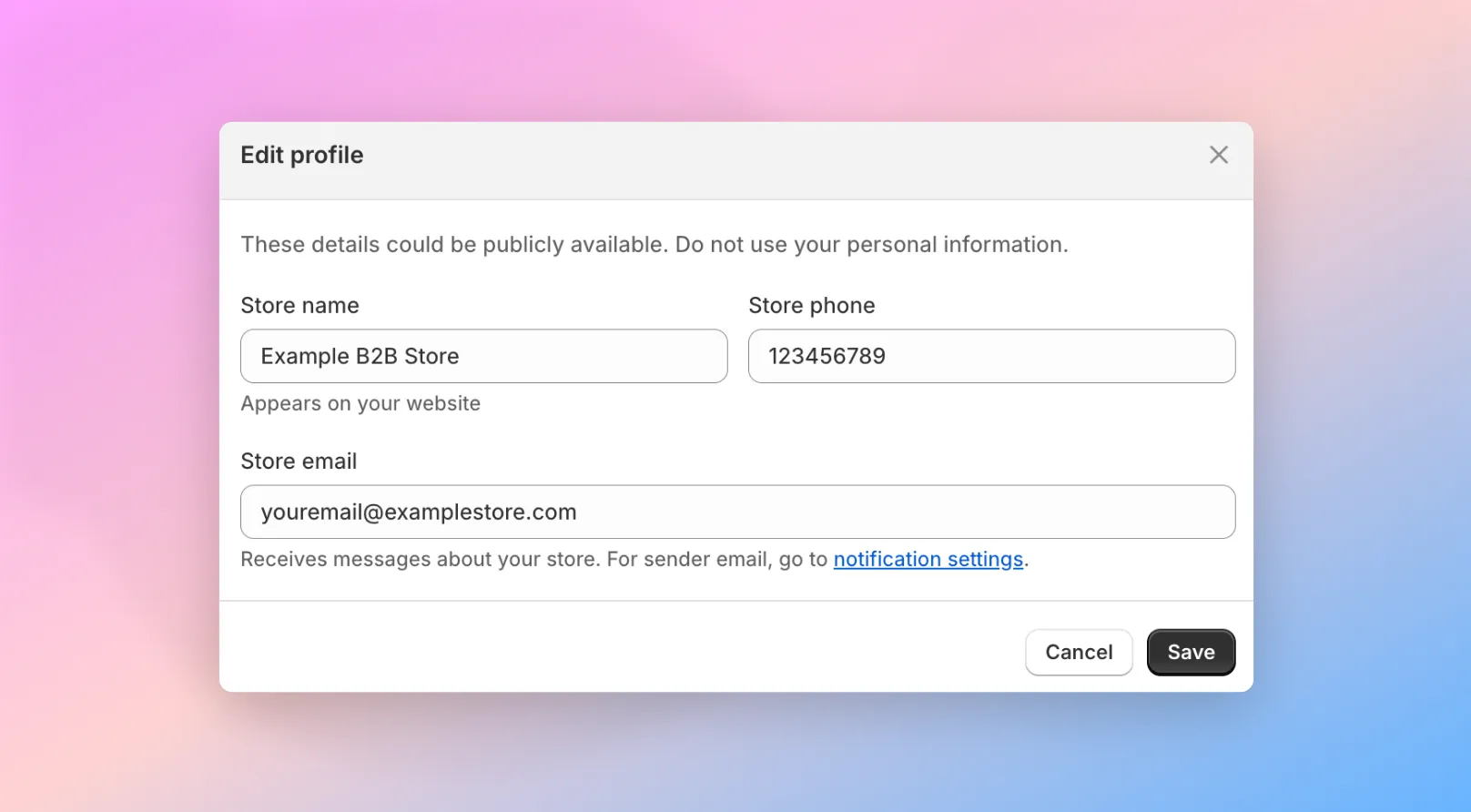Image resolution: width=1471 pixels, height=812 pixels.
Task: Click the 'Receives messages about your store' hint
Action: (634, 559)
